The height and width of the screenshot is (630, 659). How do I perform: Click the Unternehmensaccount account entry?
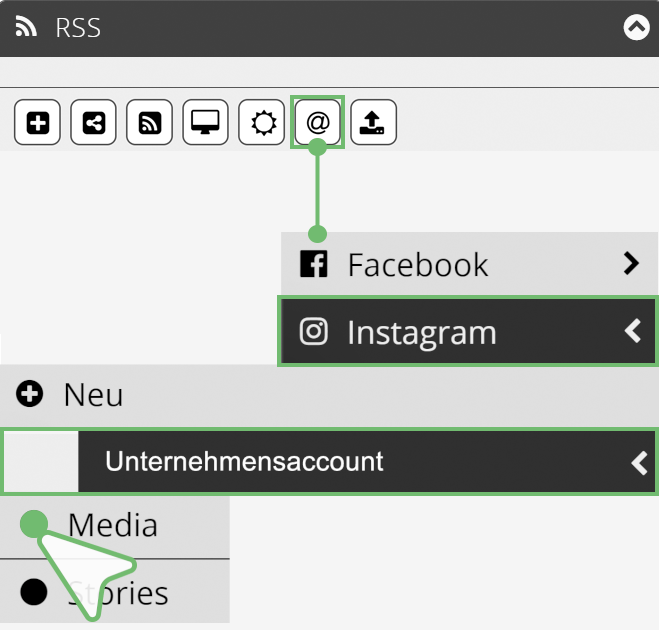coord(244,462)
